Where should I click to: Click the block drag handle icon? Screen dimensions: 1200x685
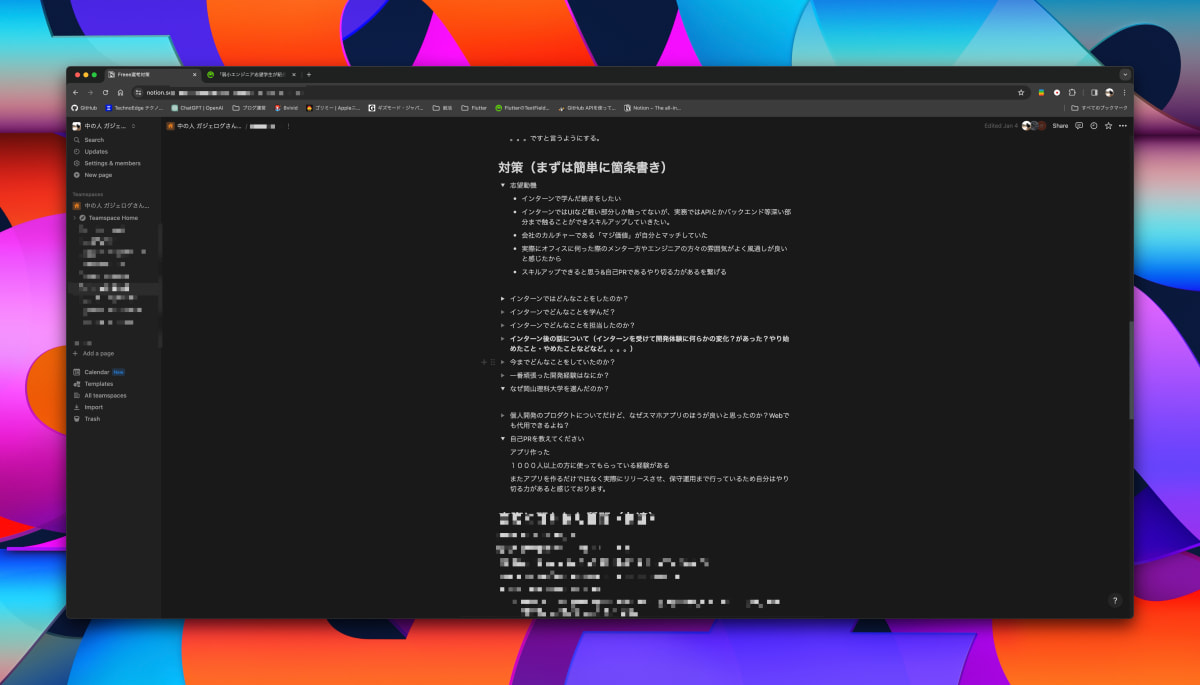492,361
